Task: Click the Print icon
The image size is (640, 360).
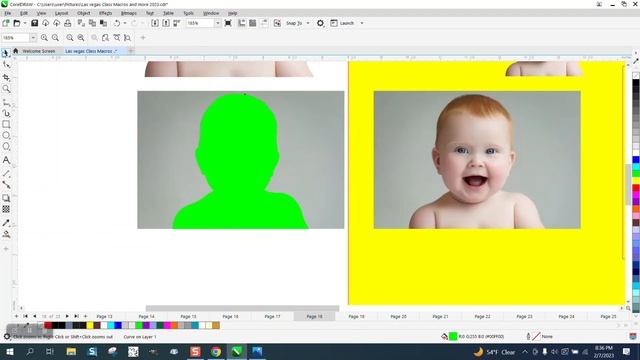Action: 68,23
